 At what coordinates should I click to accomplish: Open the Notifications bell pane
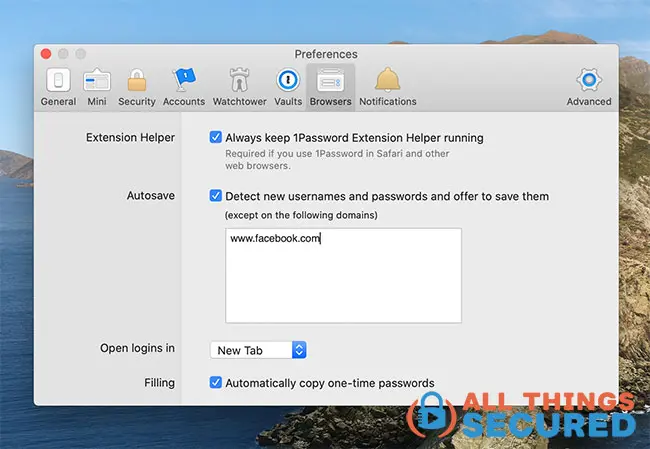[388, 87]
